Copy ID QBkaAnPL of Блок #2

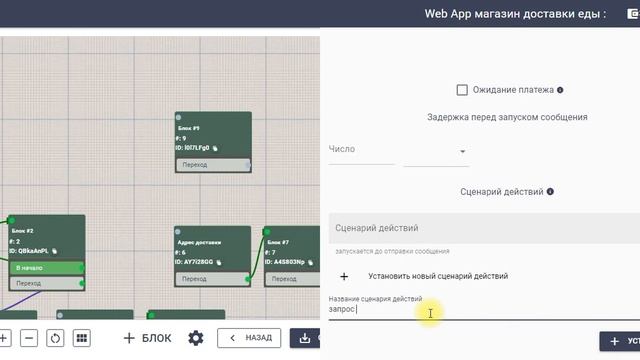click(x=54, y=251)
